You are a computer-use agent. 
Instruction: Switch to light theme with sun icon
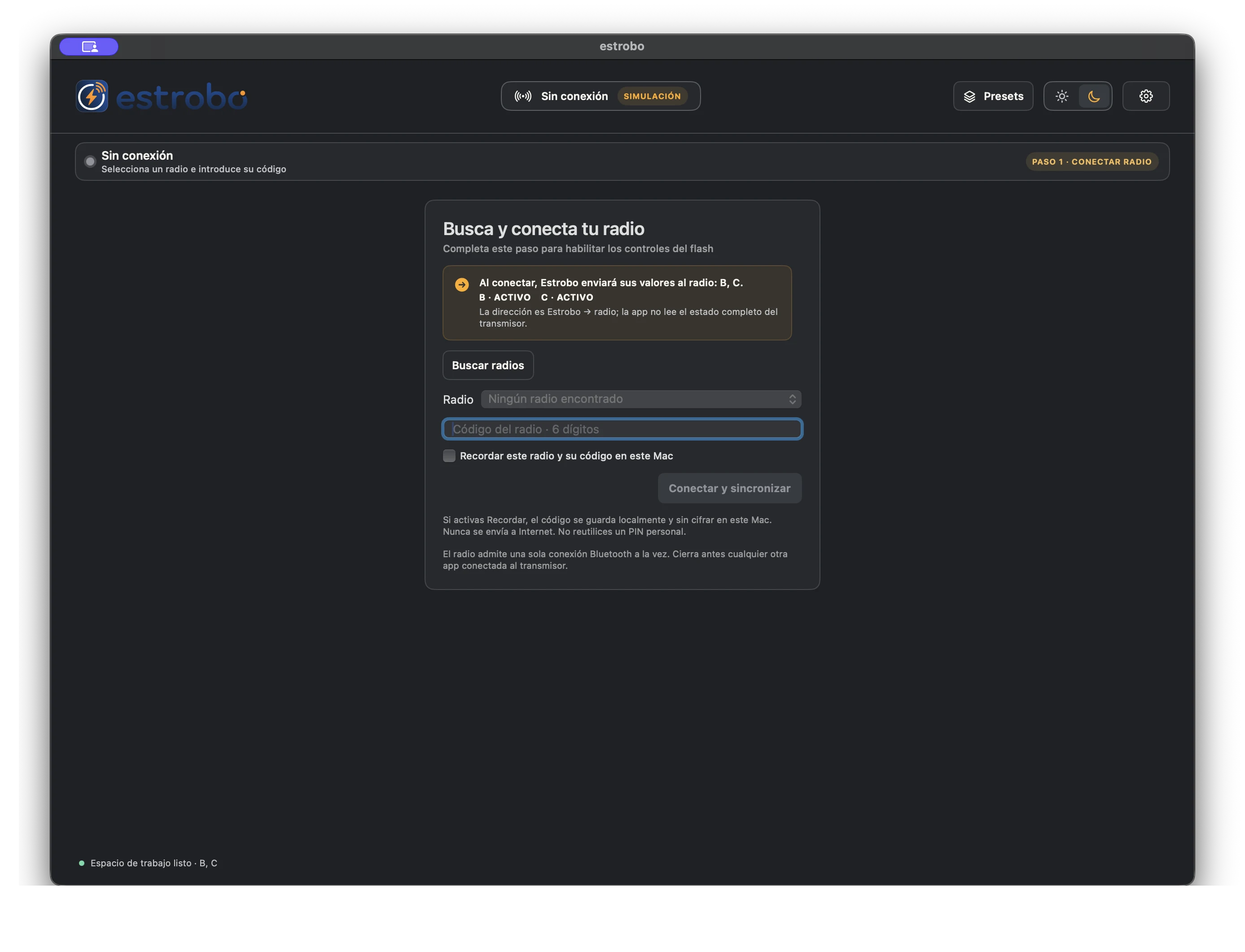tap(1062, 96)
